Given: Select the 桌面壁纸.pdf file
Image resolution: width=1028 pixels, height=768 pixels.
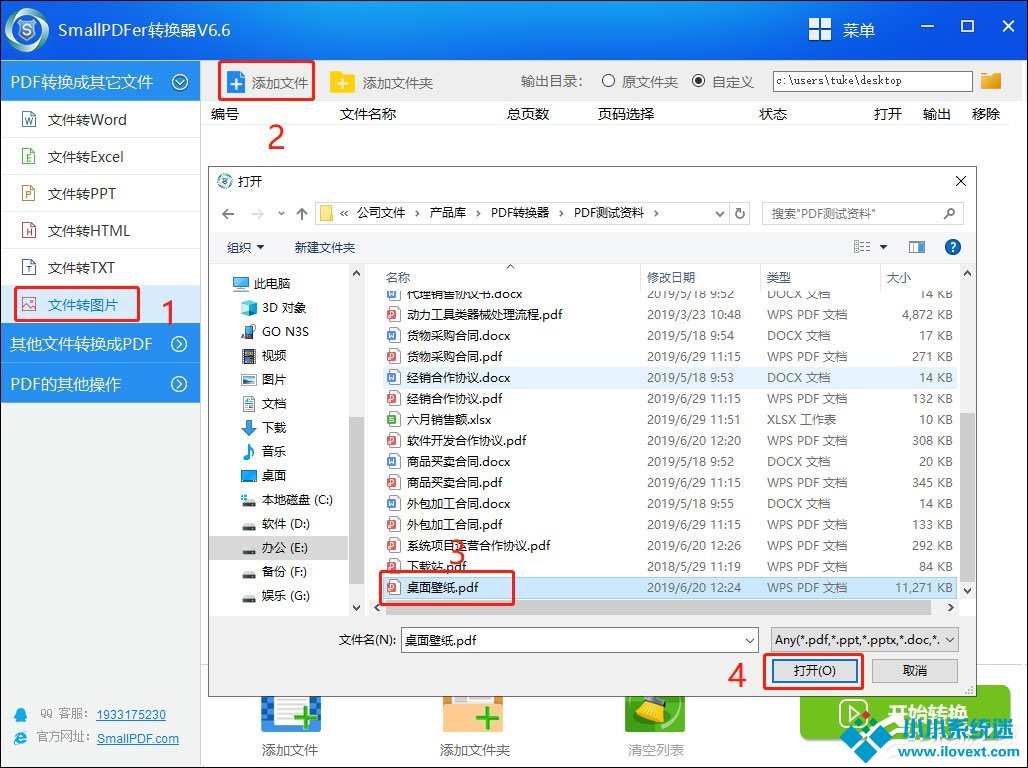Looking at the screenshot, I should click(x=443, y=587).
